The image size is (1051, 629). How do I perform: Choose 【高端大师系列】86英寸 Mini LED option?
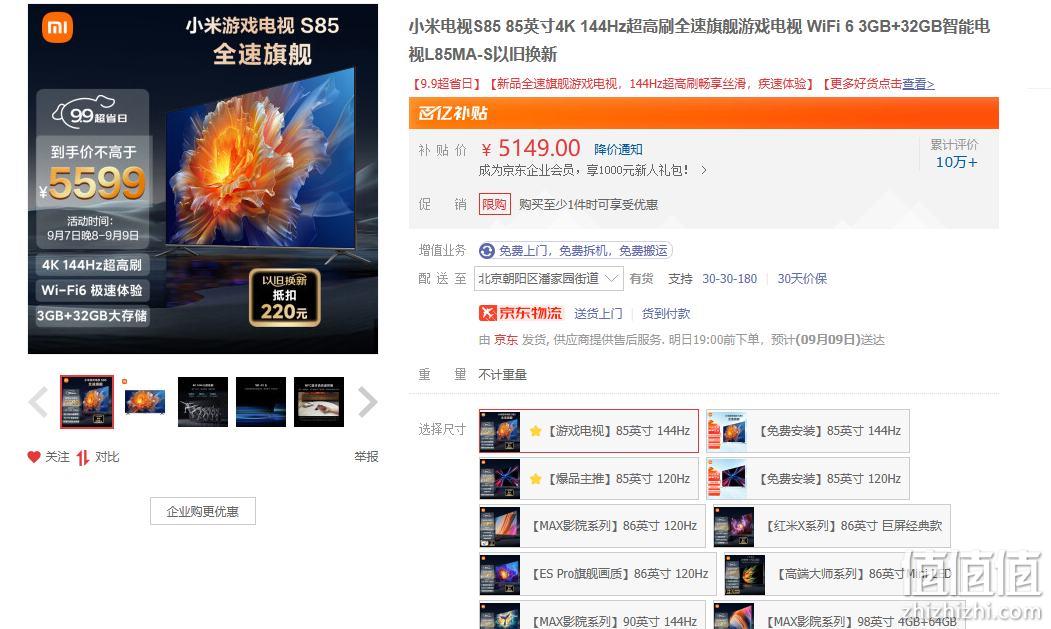[842, 574]
